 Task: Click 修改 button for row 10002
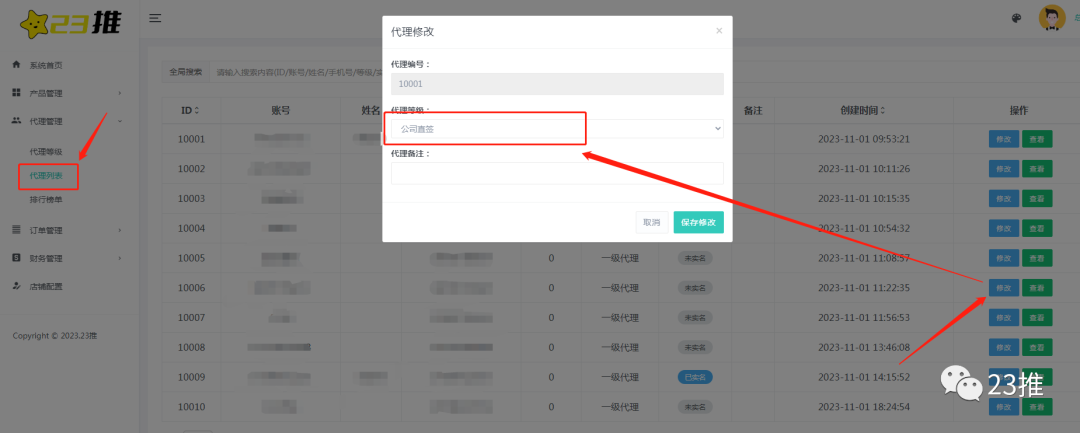[1004, 169]
